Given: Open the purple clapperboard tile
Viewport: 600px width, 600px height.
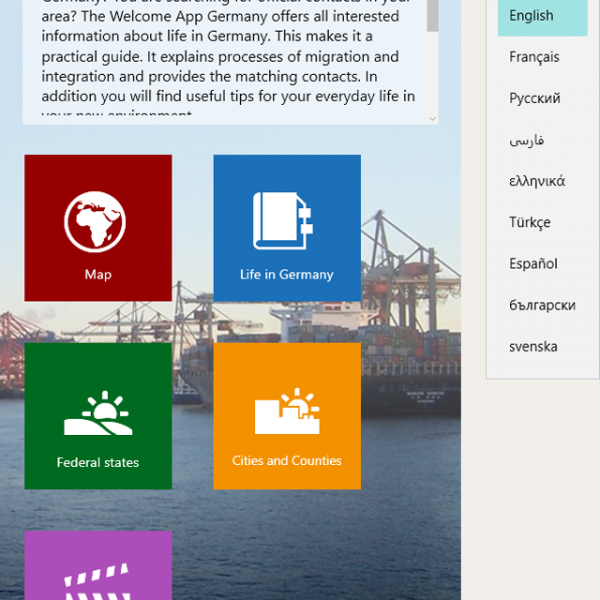Looking at the screenshot, I should pos(98,566).
